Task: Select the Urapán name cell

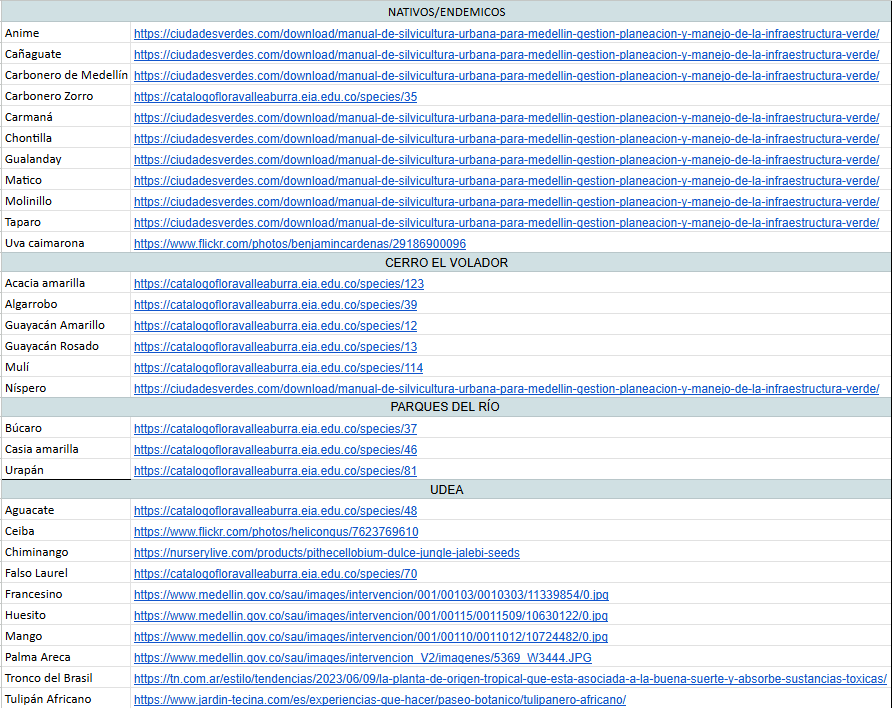Action: pos(66,470)
